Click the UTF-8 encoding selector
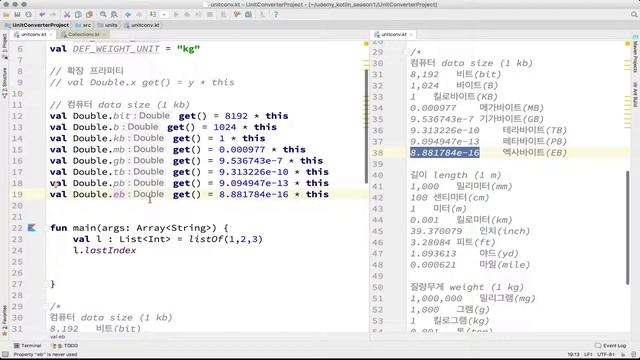640x360 pixels. click(x=607, y=354)
